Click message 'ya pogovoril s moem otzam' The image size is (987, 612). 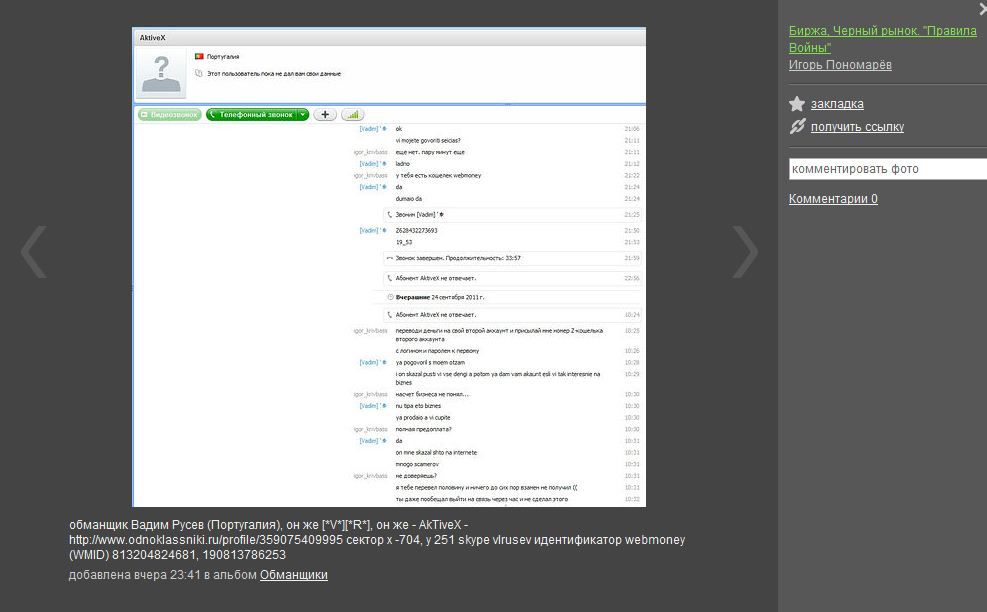pyautogui.click(x=430, y=363)
